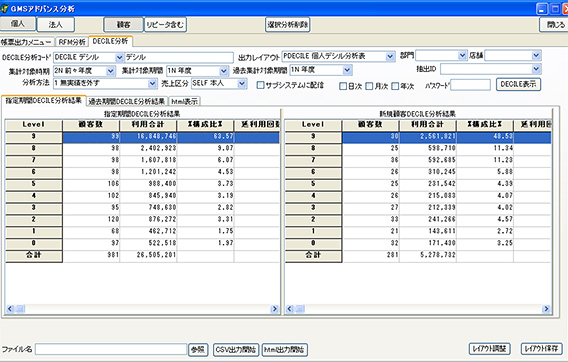Check the 日次 checkbox
This screenshot has width=568, height=362.
pos(343,86)
